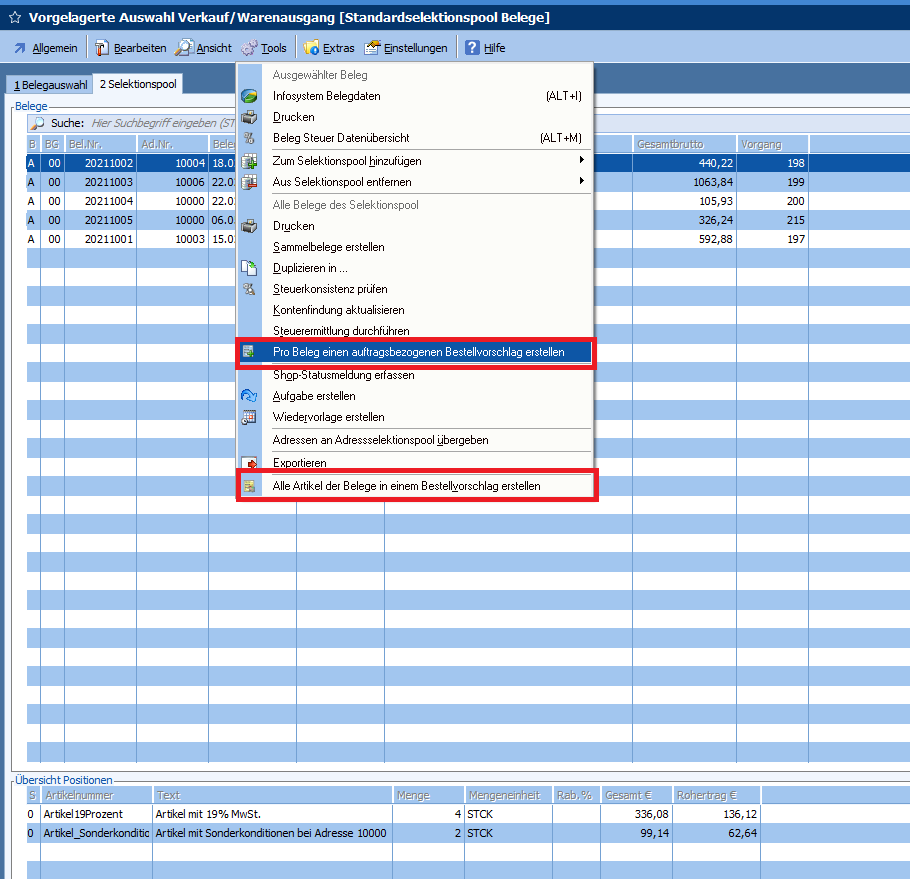This screenshot has height=879, width=910.
Task: Open the Hilfe toolbar button
Action: click(484, 48)
